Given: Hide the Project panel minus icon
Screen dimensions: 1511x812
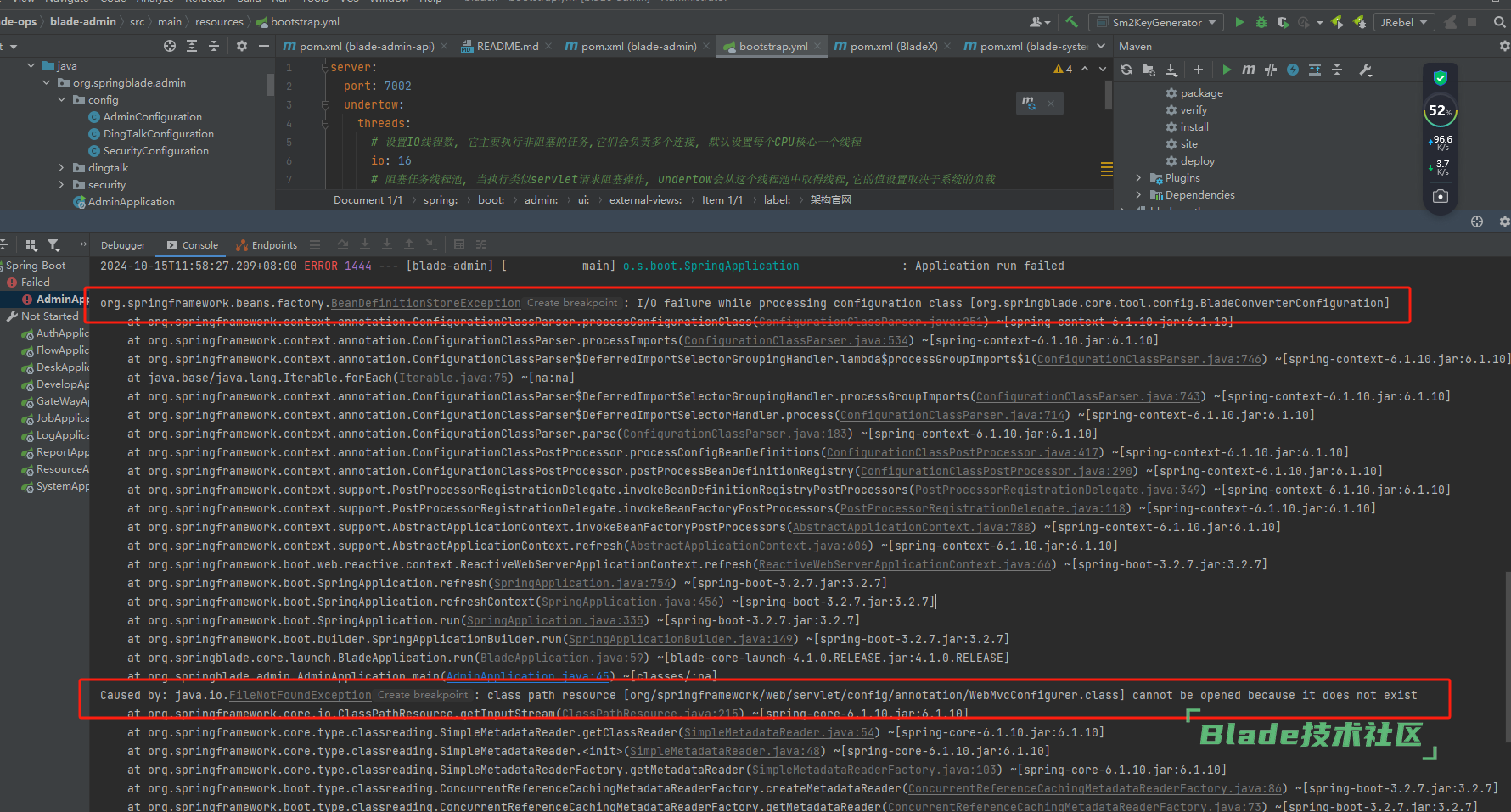Looking at the screenshot, I should pos(264,46).
